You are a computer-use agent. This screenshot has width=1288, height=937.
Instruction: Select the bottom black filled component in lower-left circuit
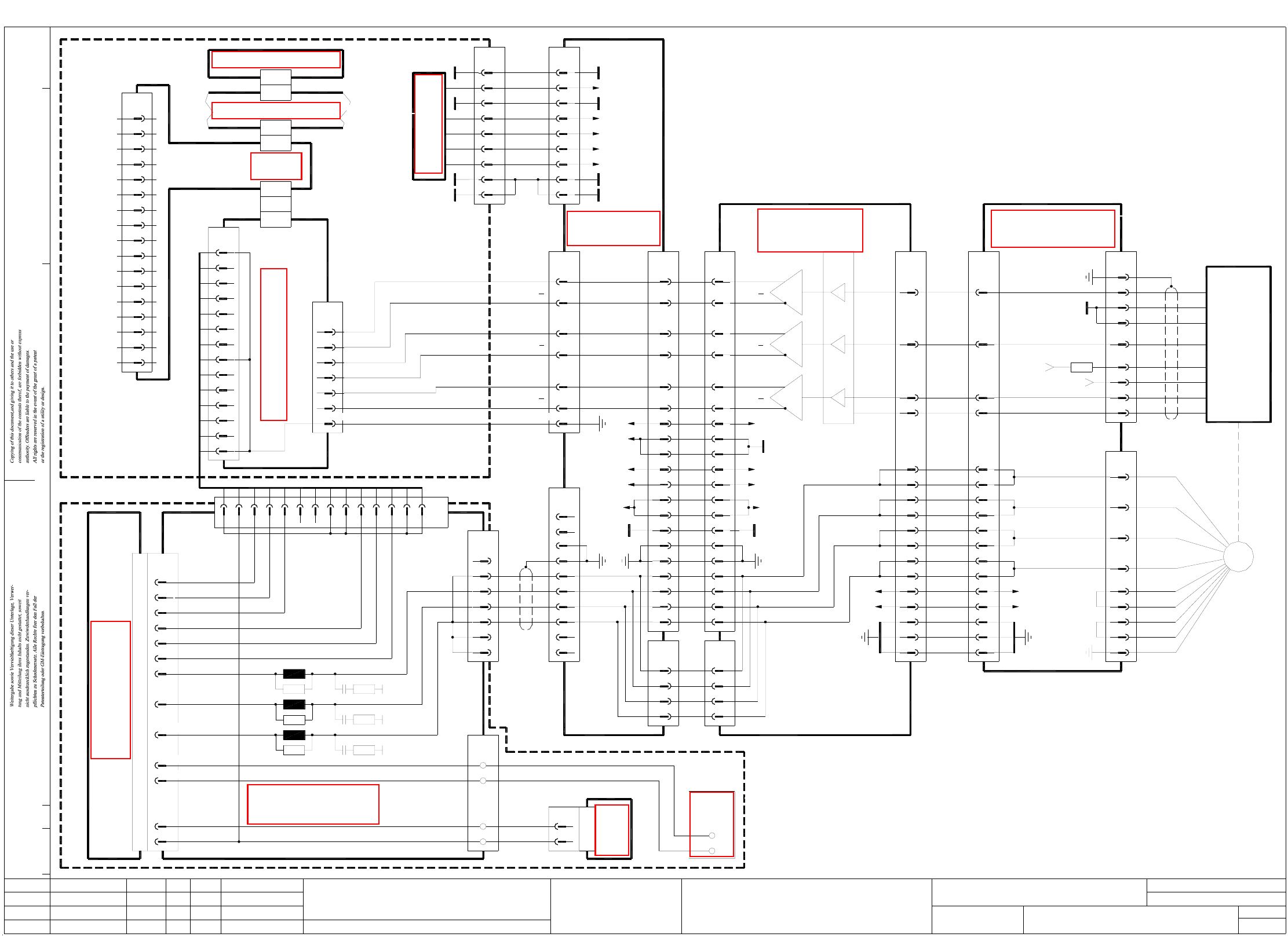click(294, 735)
